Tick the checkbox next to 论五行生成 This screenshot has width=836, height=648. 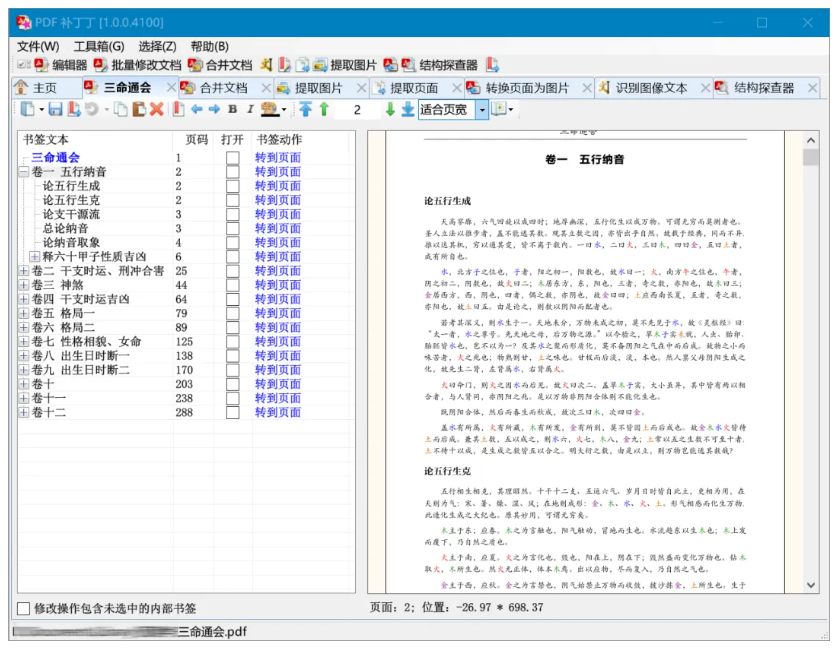click(231, 186)
